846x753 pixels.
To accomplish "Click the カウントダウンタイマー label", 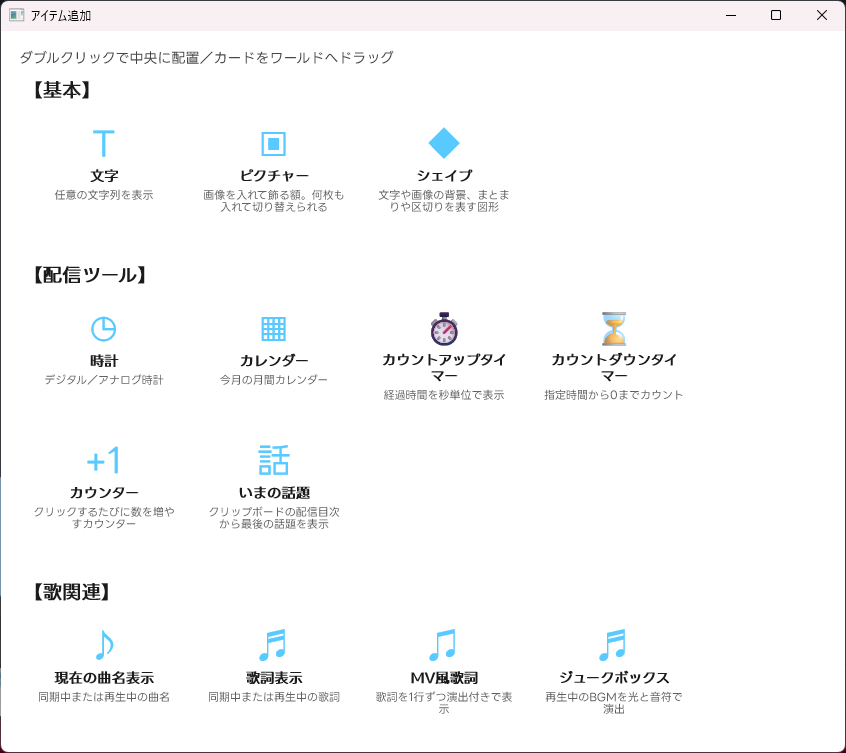I will [x=614, y=367].
